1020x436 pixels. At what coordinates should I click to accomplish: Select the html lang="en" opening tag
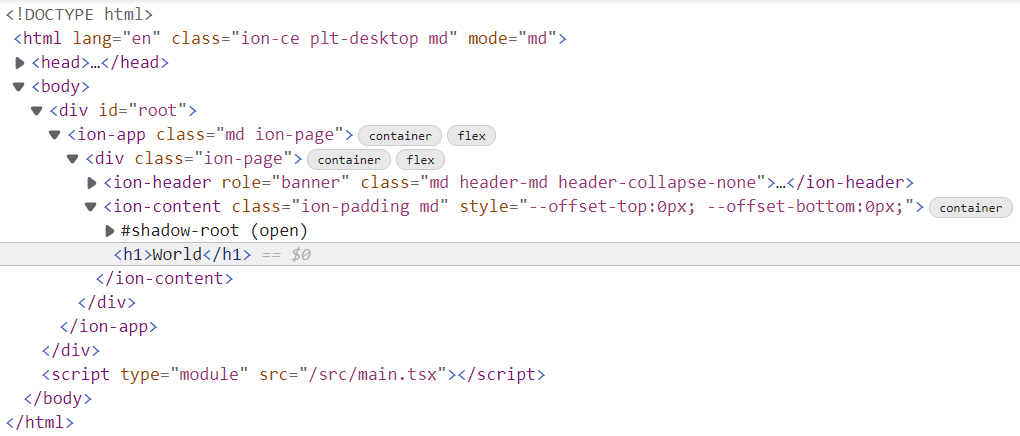[x=290, y=39]
